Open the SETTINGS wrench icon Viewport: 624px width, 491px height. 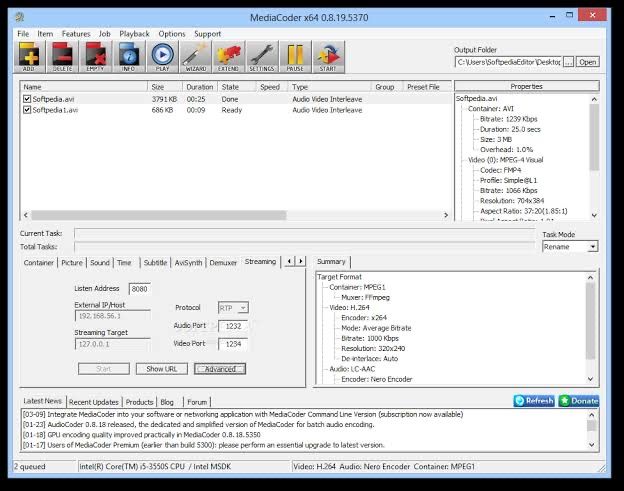pyautogui.click(x=262, y=57)
